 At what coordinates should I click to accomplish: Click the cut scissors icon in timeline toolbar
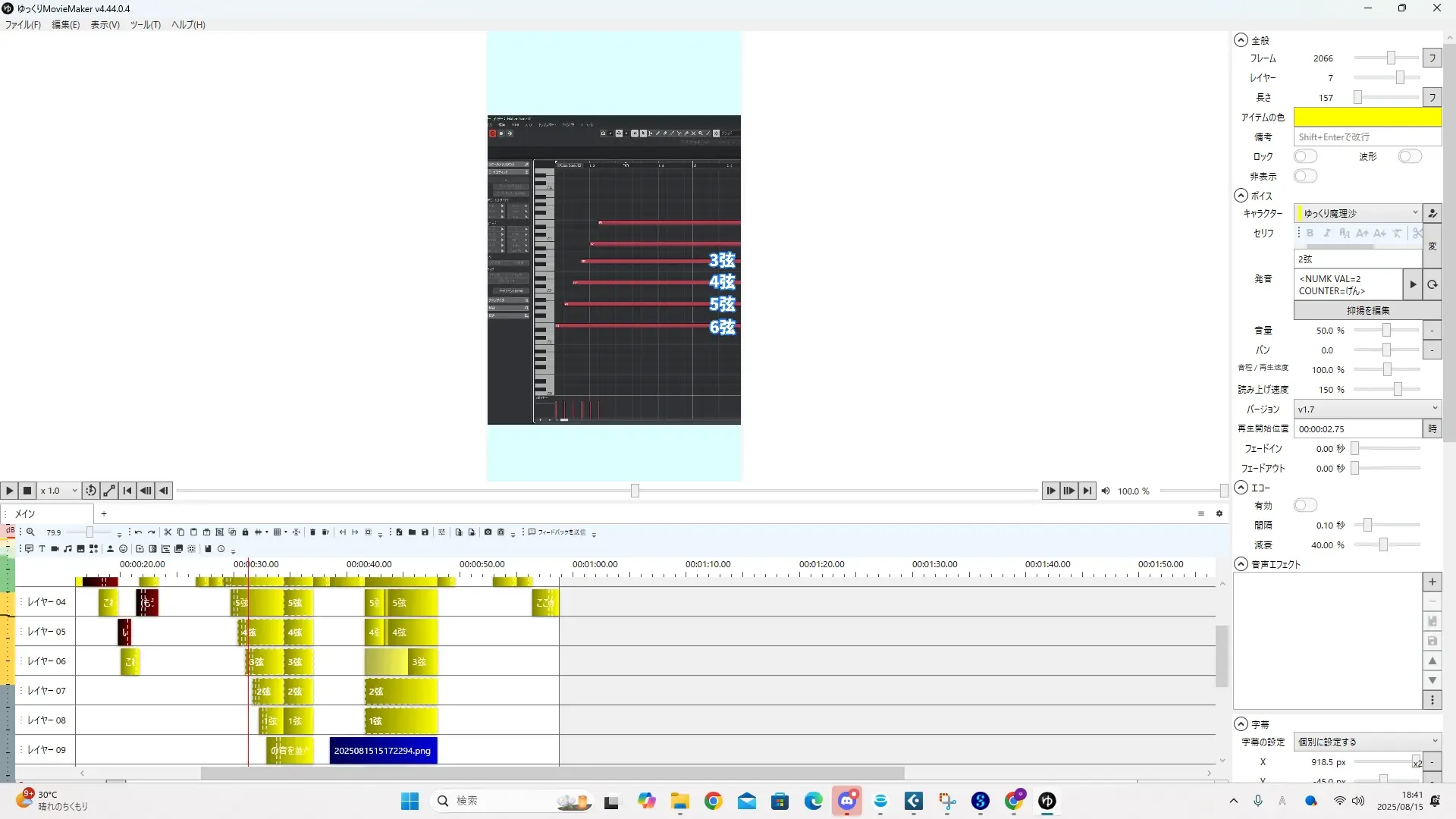(168, 532)
